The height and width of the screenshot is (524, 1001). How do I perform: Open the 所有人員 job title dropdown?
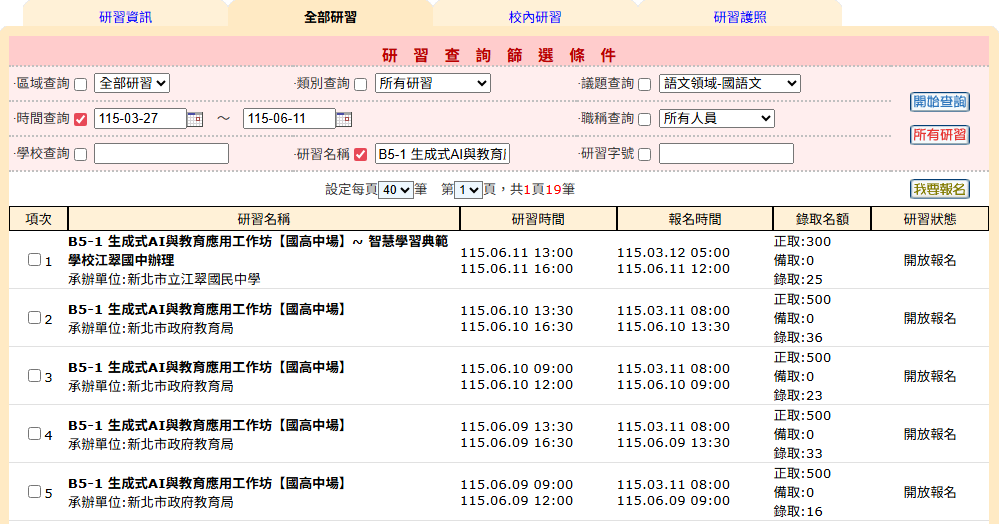(x=716, y=118)
